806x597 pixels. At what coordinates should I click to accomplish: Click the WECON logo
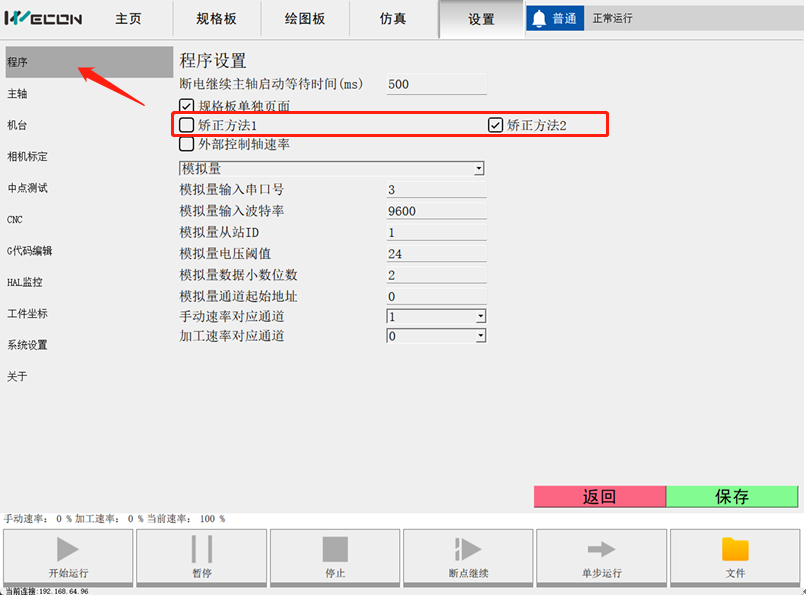[x=43, y=19]
